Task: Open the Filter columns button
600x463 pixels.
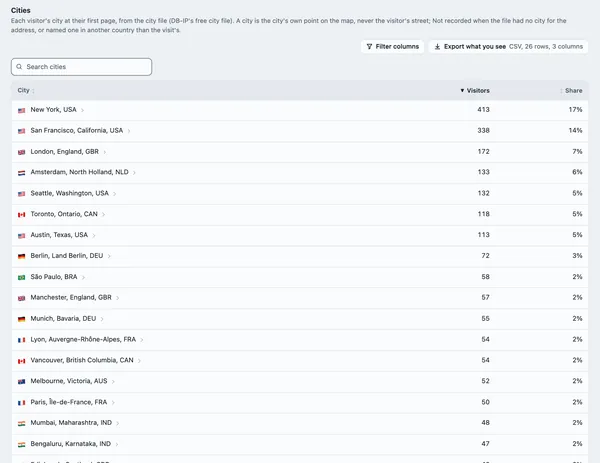Action: [393, 47]
